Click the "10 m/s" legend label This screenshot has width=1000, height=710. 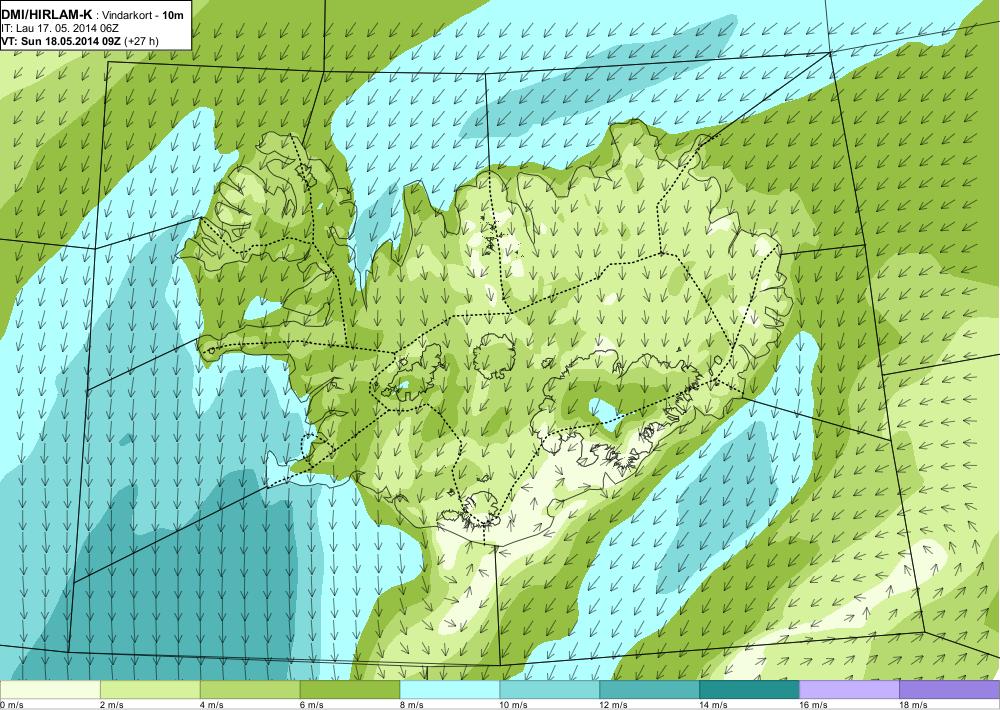[x=513, y=705]
